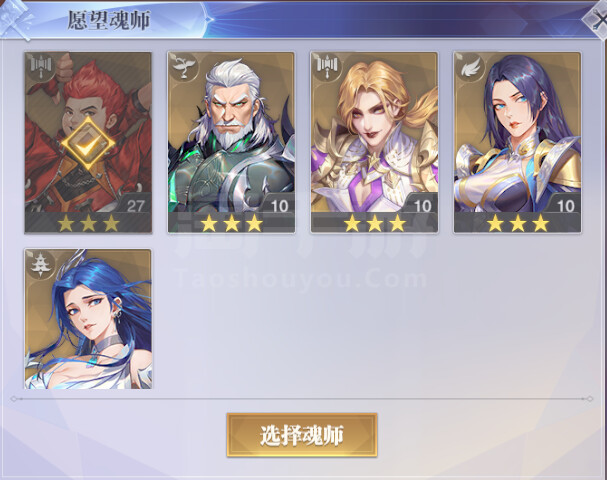
Task: Click the class icon on red-haired card
Action: [x=41, y=67]
